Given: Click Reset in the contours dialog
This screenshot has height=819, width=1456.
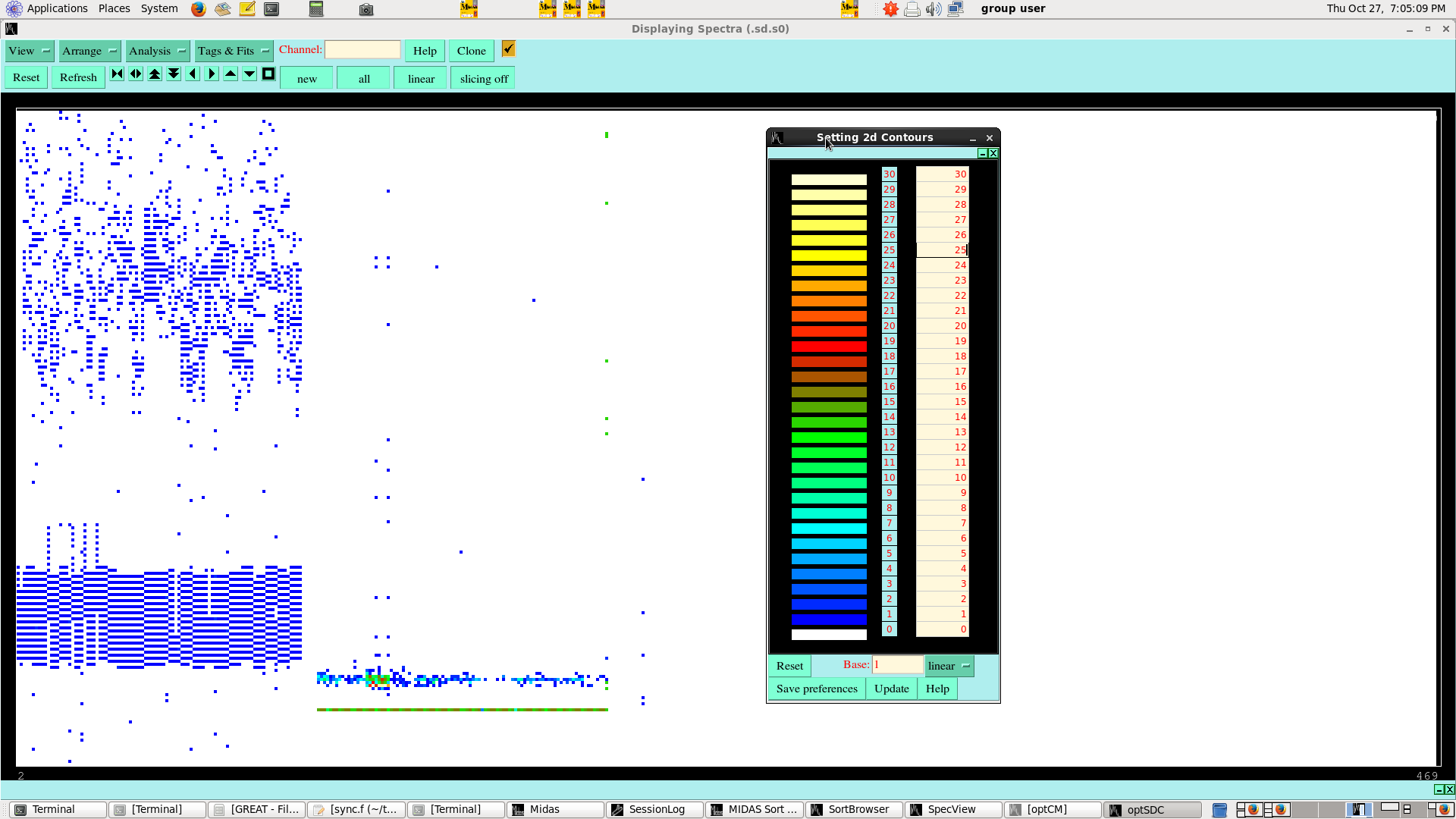Looking at the screenshot, I should click(789, 666).
